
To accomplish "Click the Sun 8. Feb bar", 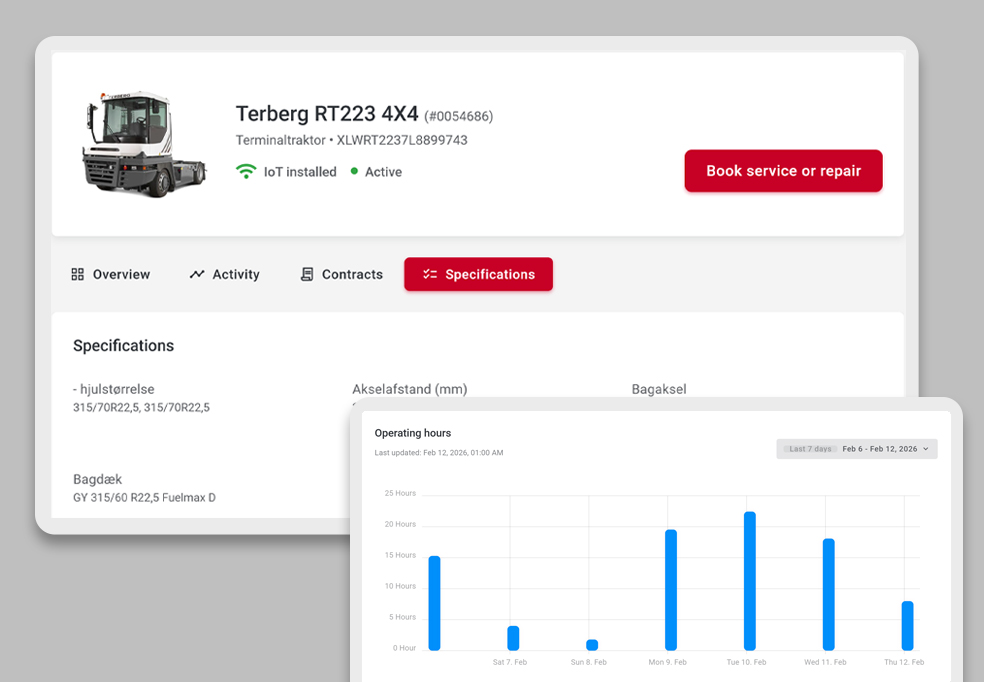I will (592, 645).
